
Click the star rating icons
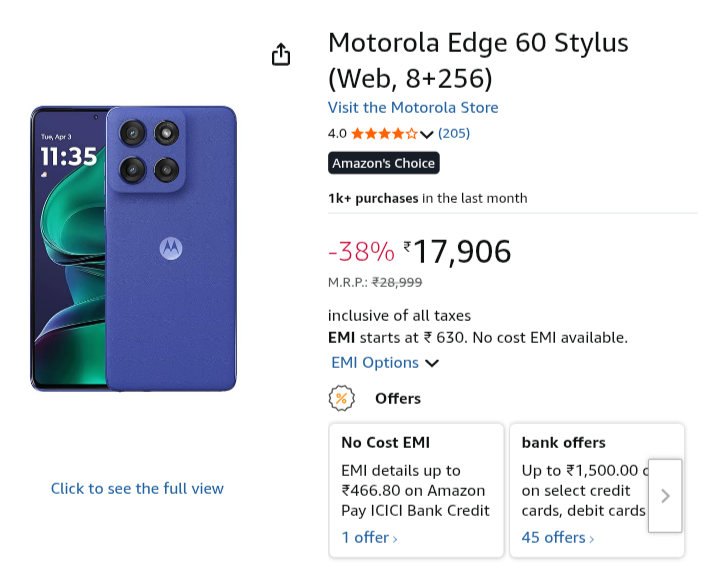[384, 133]
